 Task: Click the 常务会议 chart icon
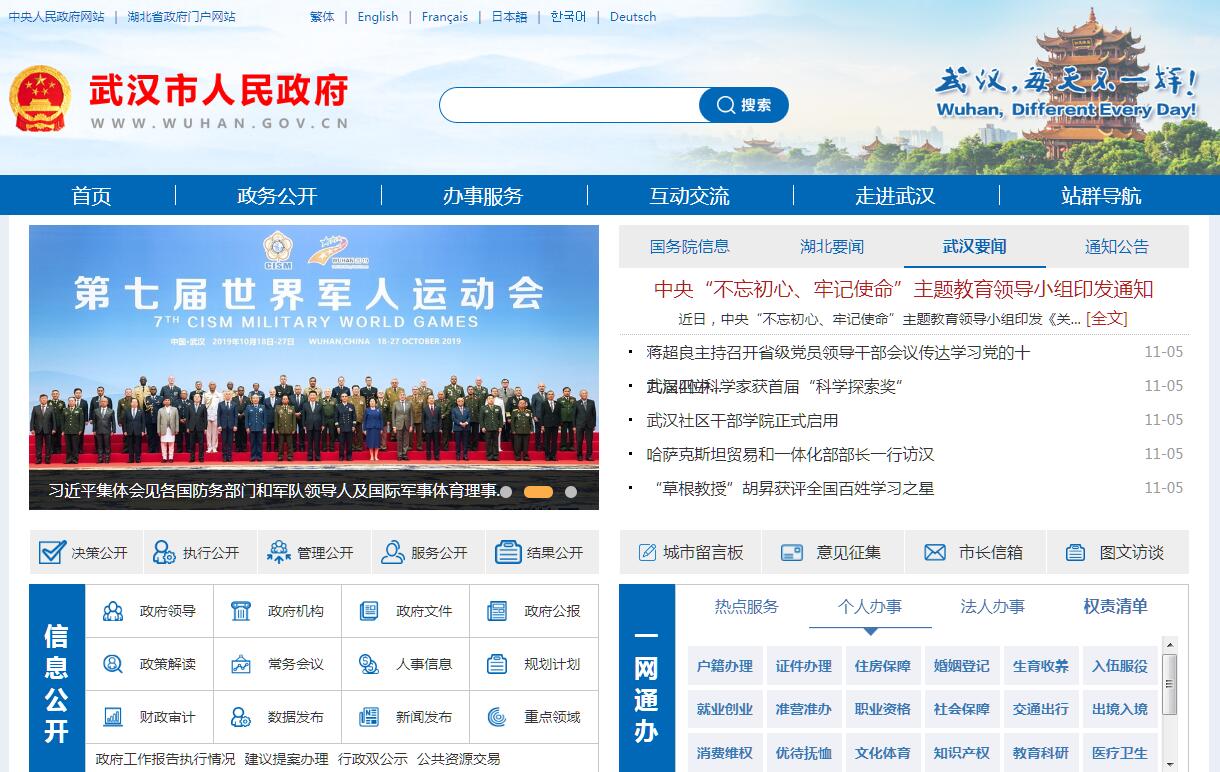point(241,664)
